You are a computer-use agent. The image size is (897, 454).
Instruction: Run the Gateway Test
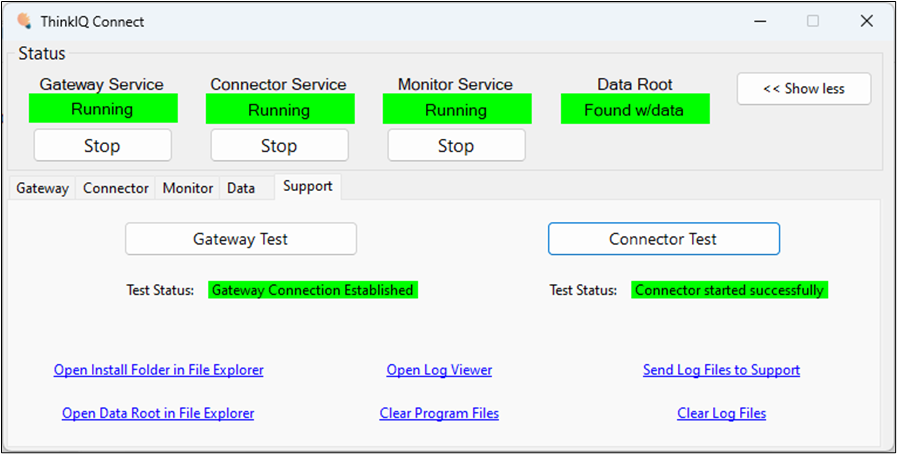point(241,239)
